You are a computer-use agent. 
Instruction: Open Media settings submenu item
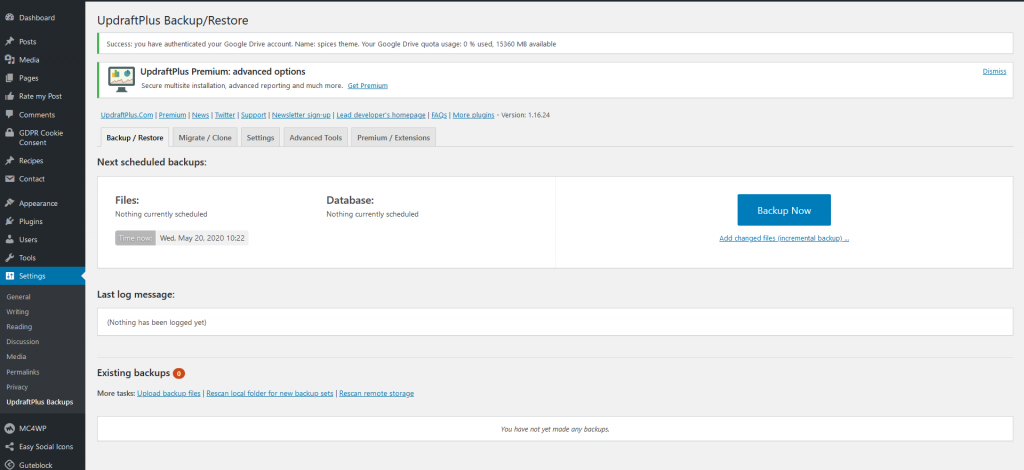(16, 357)
